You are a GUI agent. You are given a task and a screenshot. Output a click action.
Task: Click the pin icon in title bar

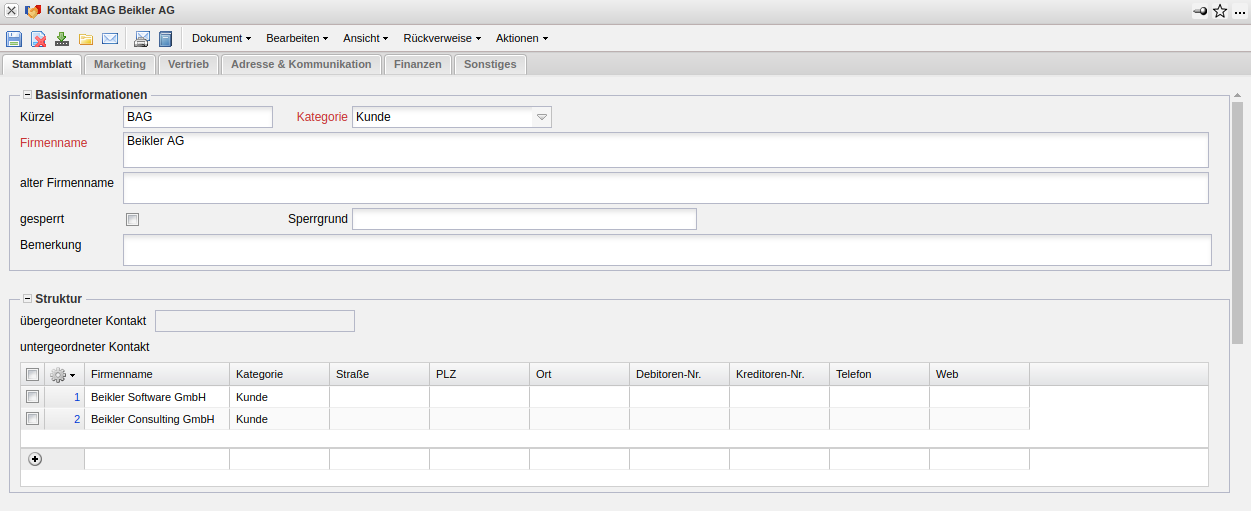pyautogui.click(x=1200, y=11)
